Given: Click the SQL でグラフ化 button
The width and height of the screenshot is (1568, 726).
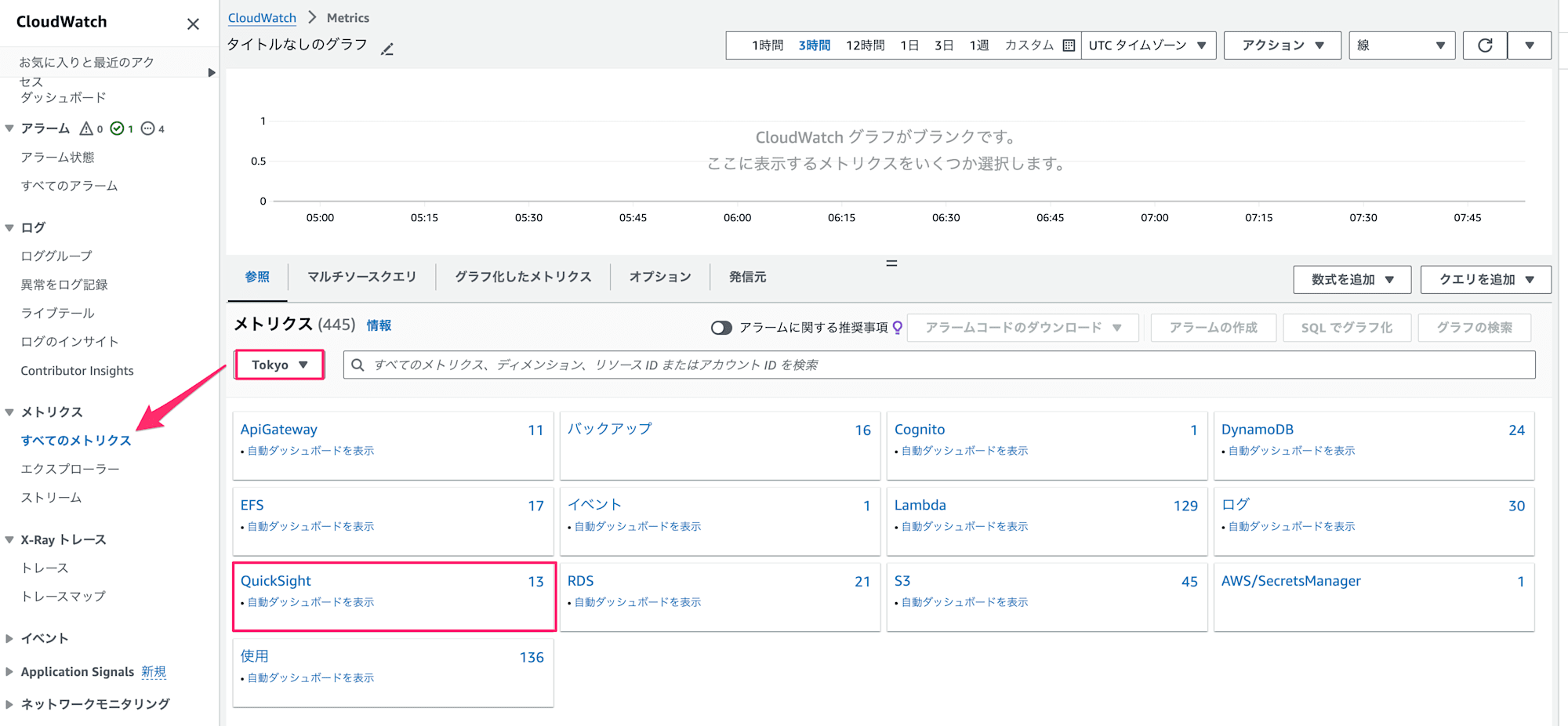Looking at the screenshot, I should tap(1347, 328).
